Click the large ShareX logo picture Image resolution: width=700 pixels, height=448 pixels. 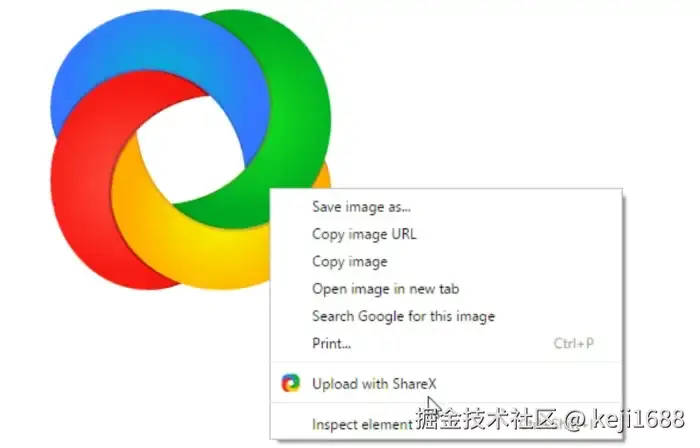[191, 149]
